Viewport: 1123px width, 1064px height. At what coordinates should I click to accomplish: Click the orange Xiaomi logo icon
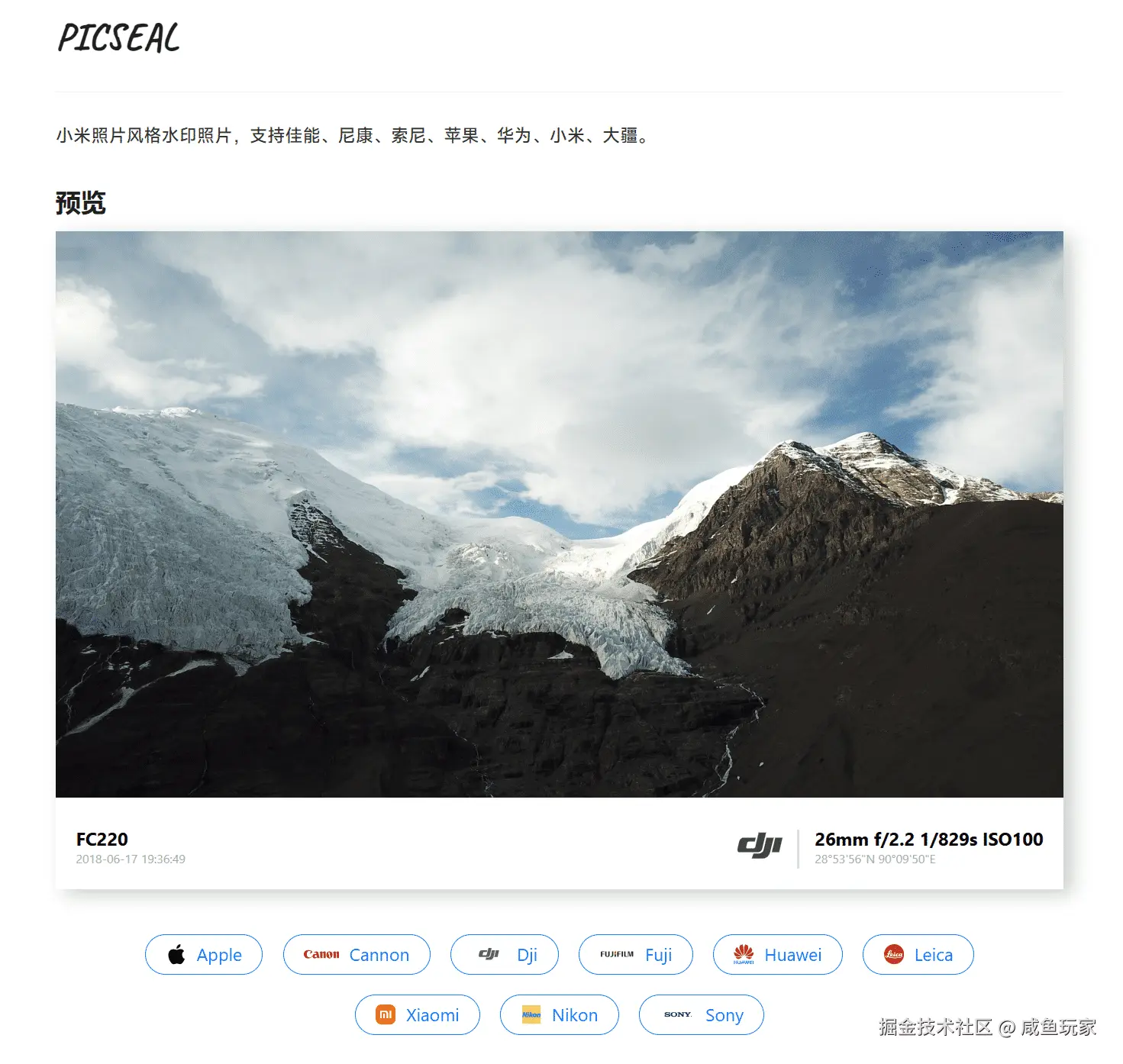(386, 1014)
